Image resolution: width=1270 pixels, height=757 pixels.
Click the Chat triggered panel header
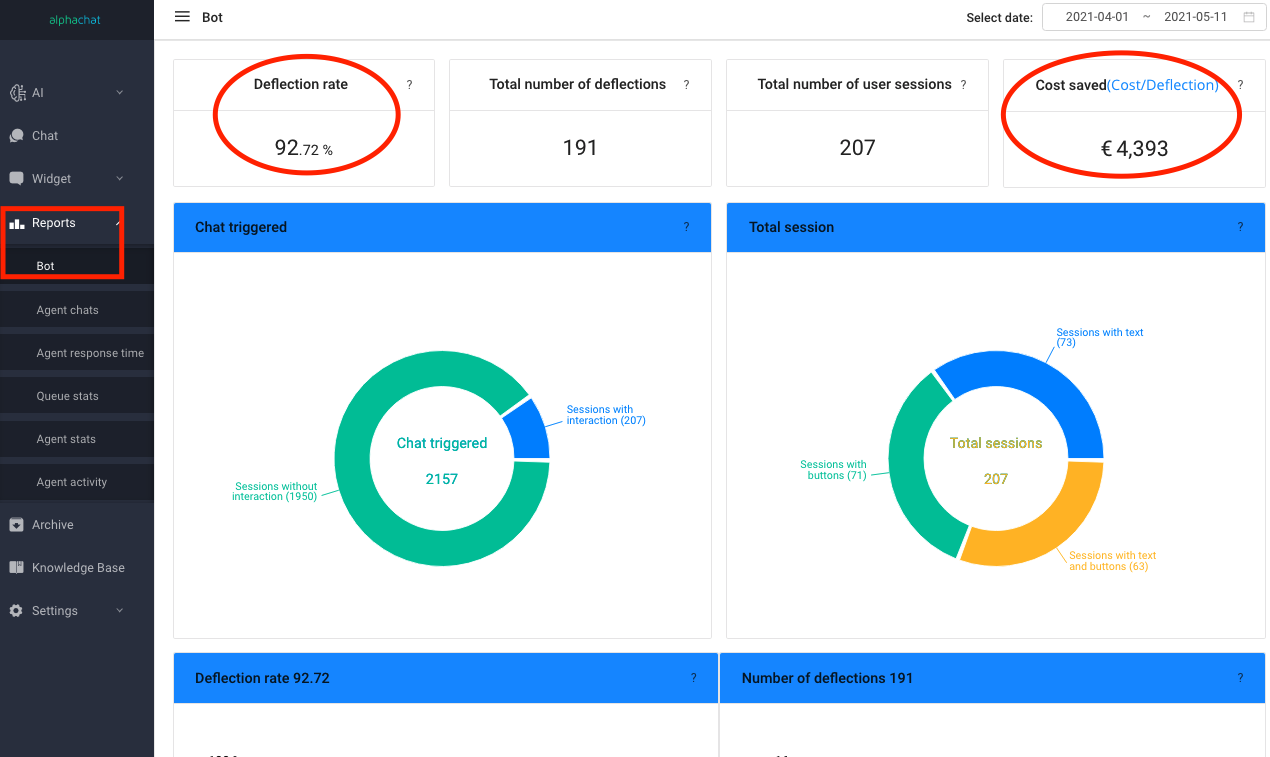(442, 227)
